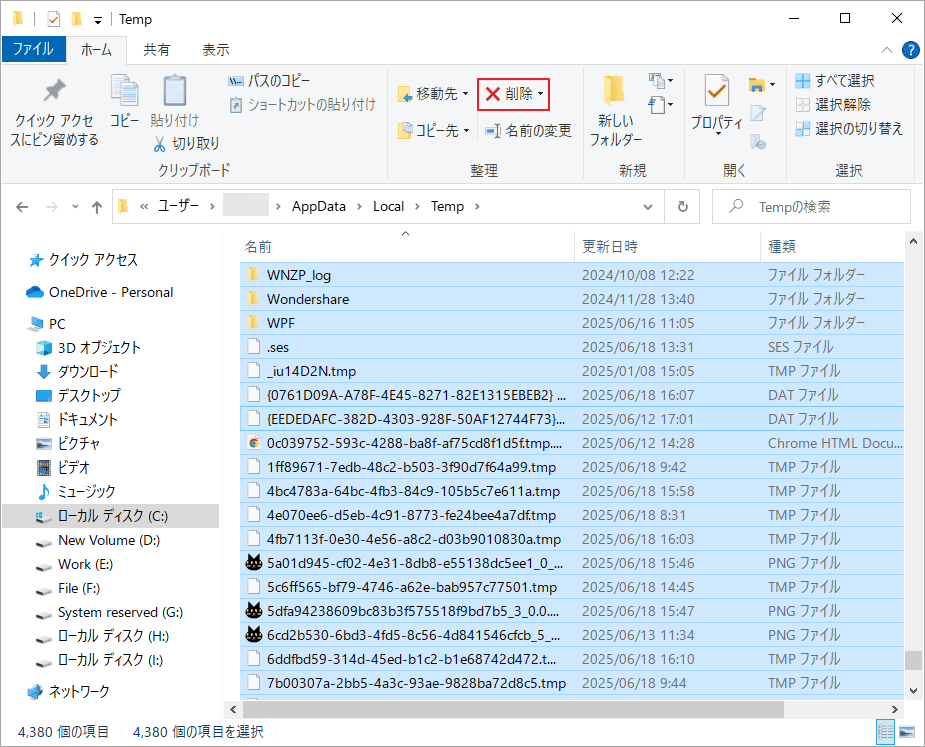
Task: Open Videos (ビデオ) in the sidebar
Action: point(63,468)
